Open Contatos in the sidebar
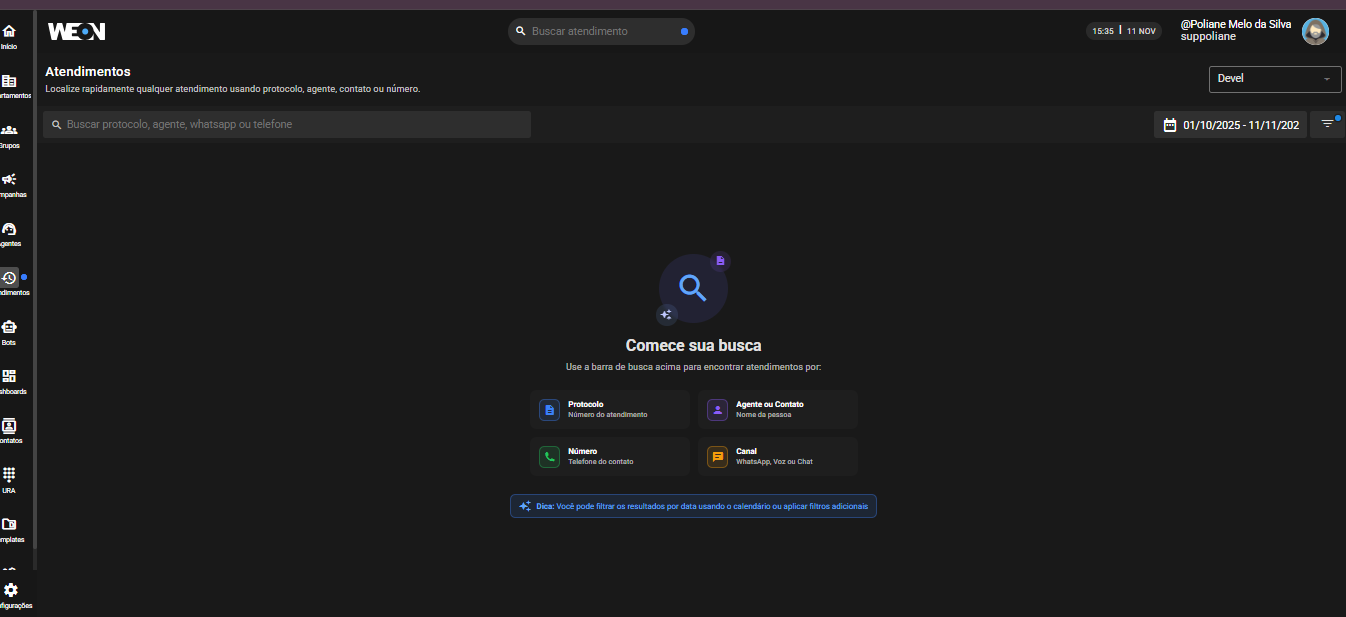The height and width of the screenshot is (617, 1346). point(9,426)
